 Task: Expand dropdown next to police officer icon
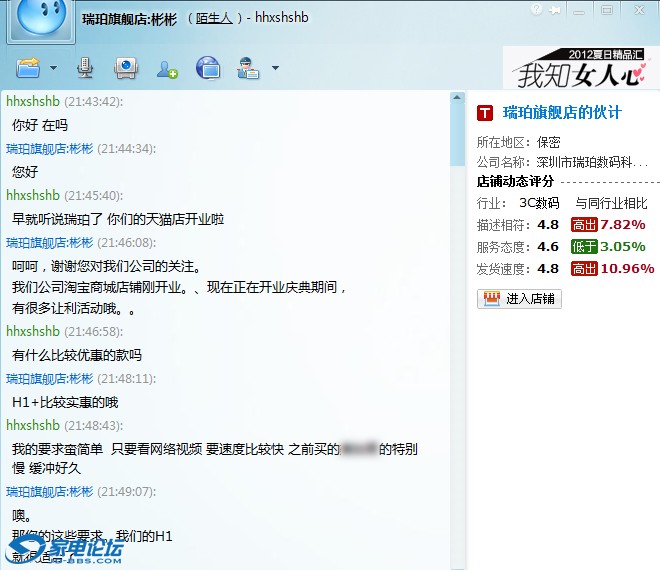point(275,68)
